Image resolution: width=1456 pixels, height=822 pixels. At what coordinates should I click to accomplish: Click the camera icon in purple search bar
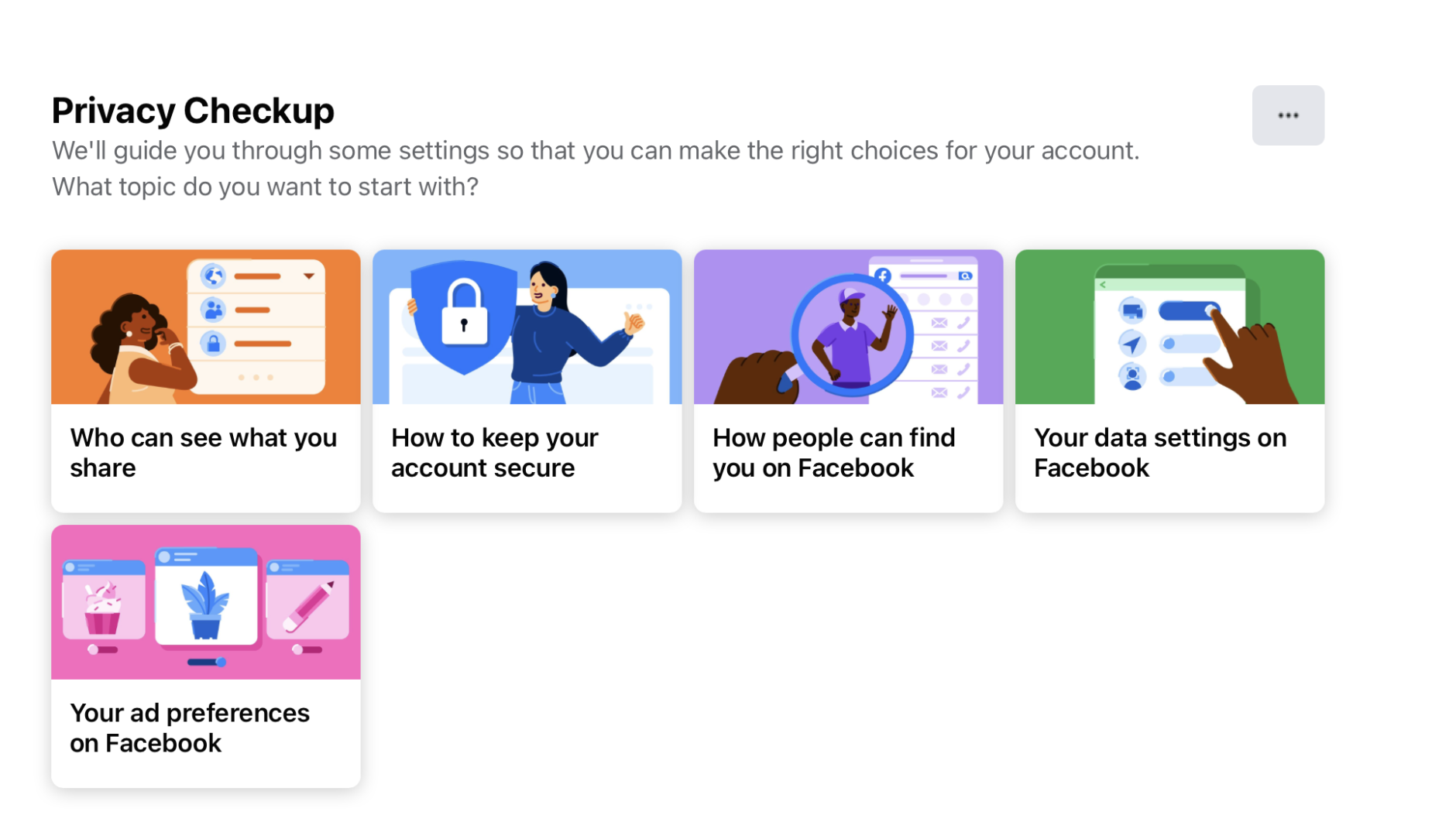[x=965, y=276]
